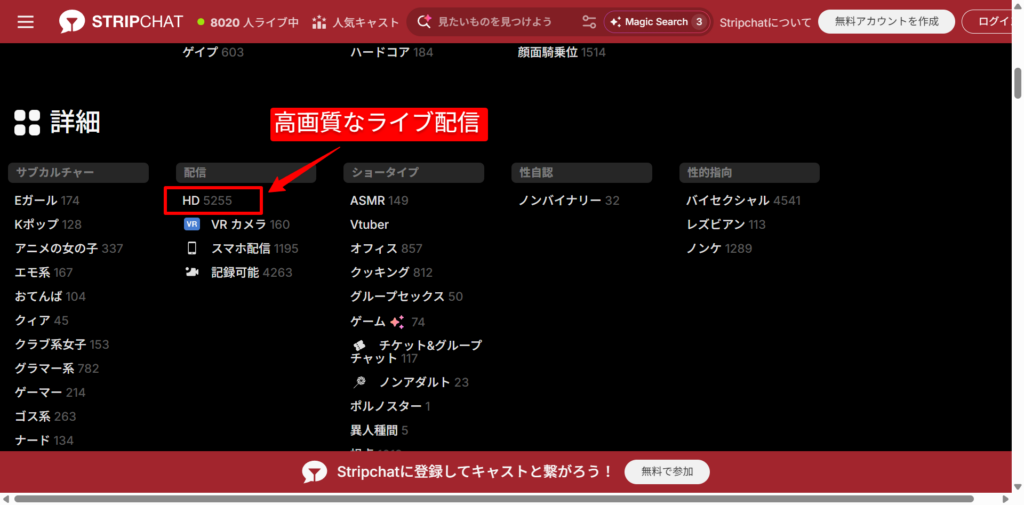
Task: Select the Vtuber show type
Action: click(x=370, y=225)
